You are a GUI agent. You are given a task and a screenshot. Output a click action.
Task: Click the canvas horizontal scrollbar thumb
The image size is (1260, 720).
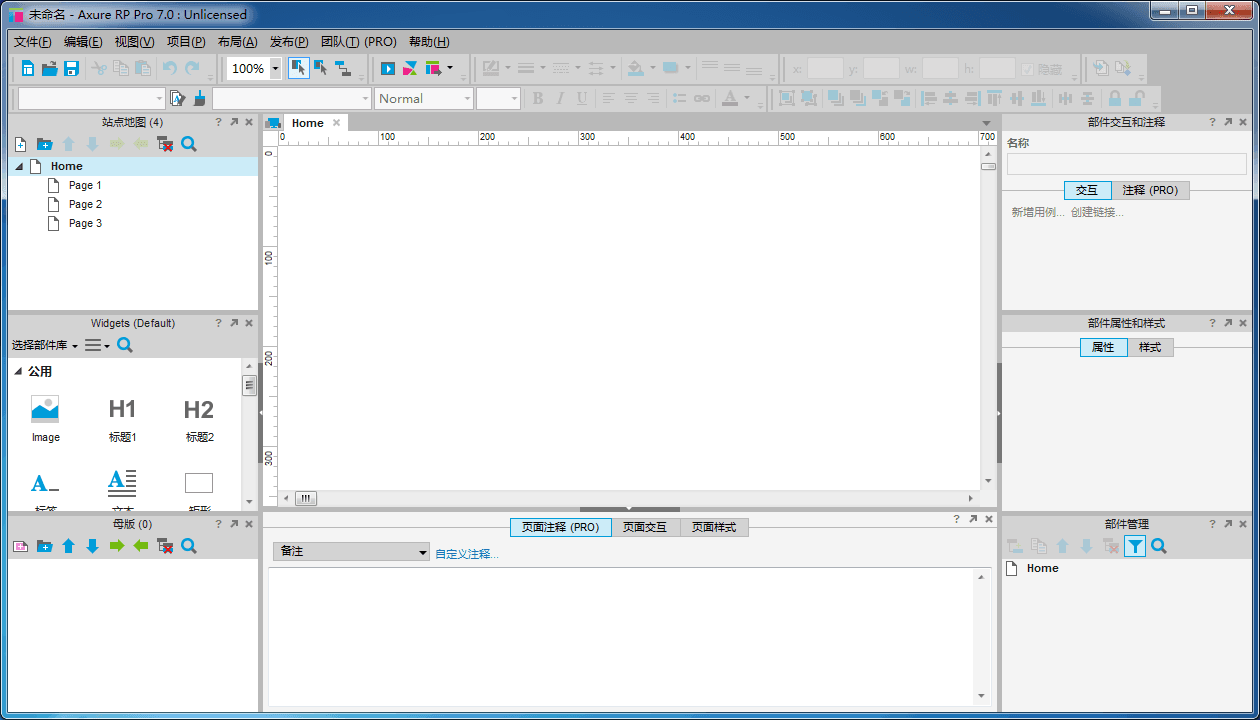pos(306,497)
